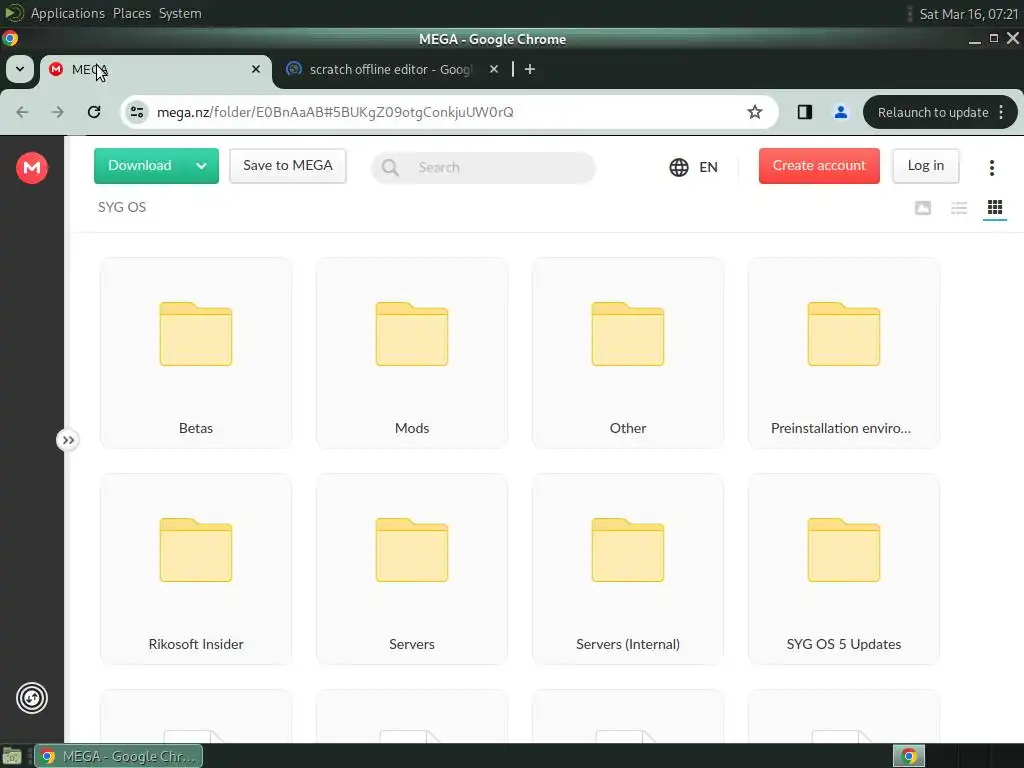This screenshot has width=1024, height=768.
Task: Open the language selector globe
Action: pos(679,167)
